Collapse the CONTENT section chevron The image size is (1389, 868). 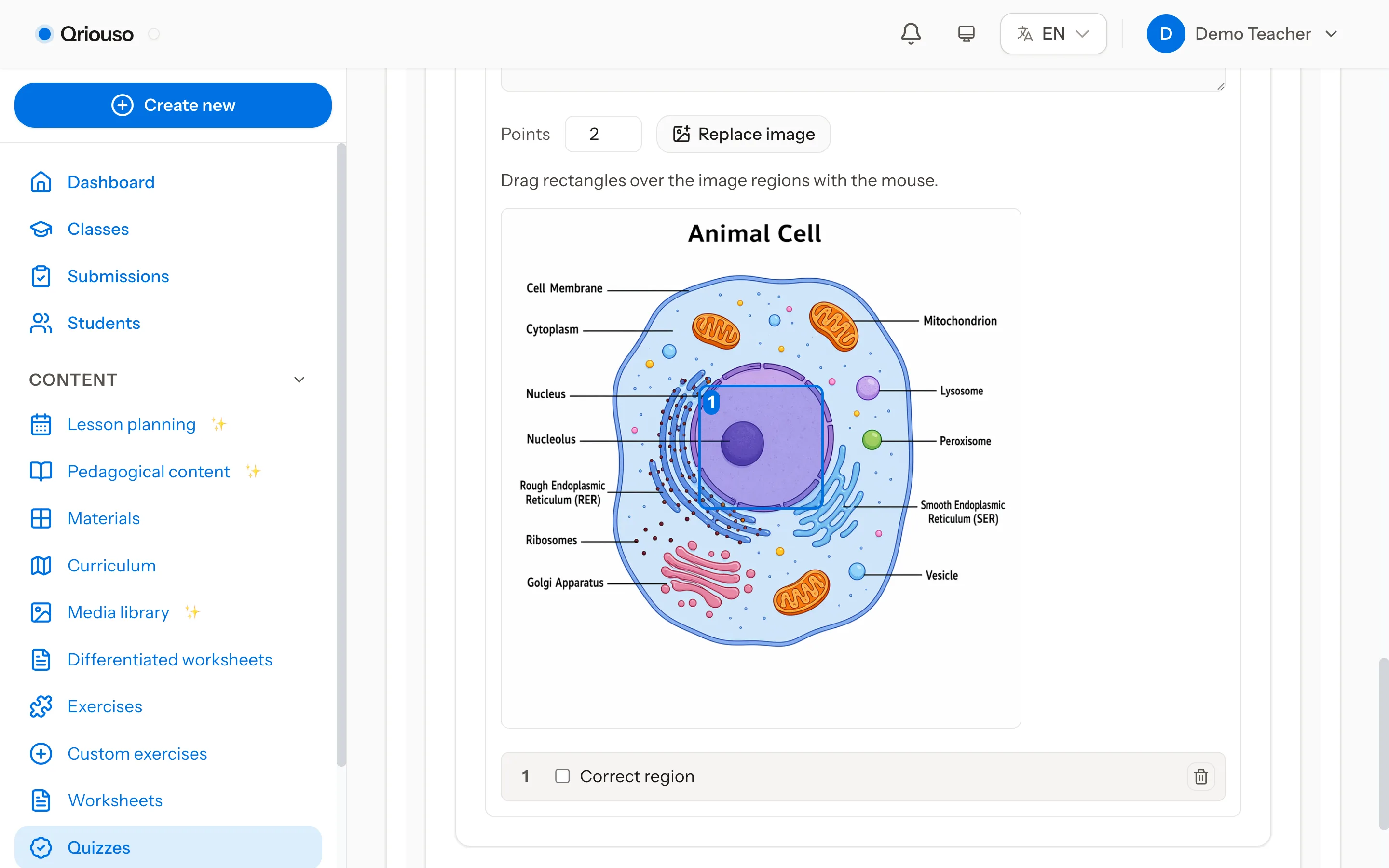point(299,380)
